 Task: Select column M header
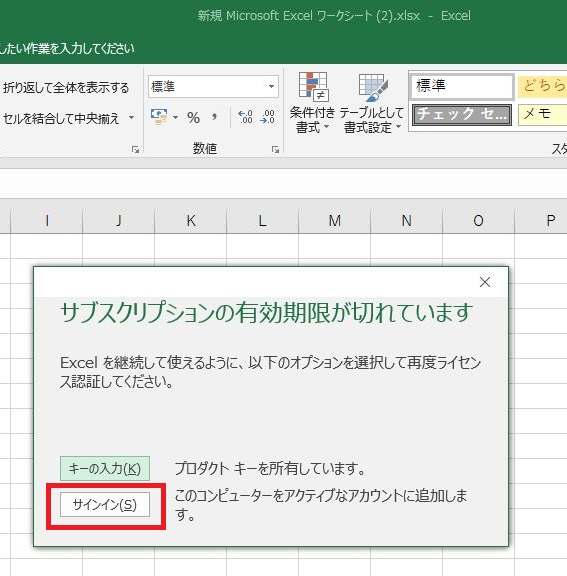tap(335, 220)
